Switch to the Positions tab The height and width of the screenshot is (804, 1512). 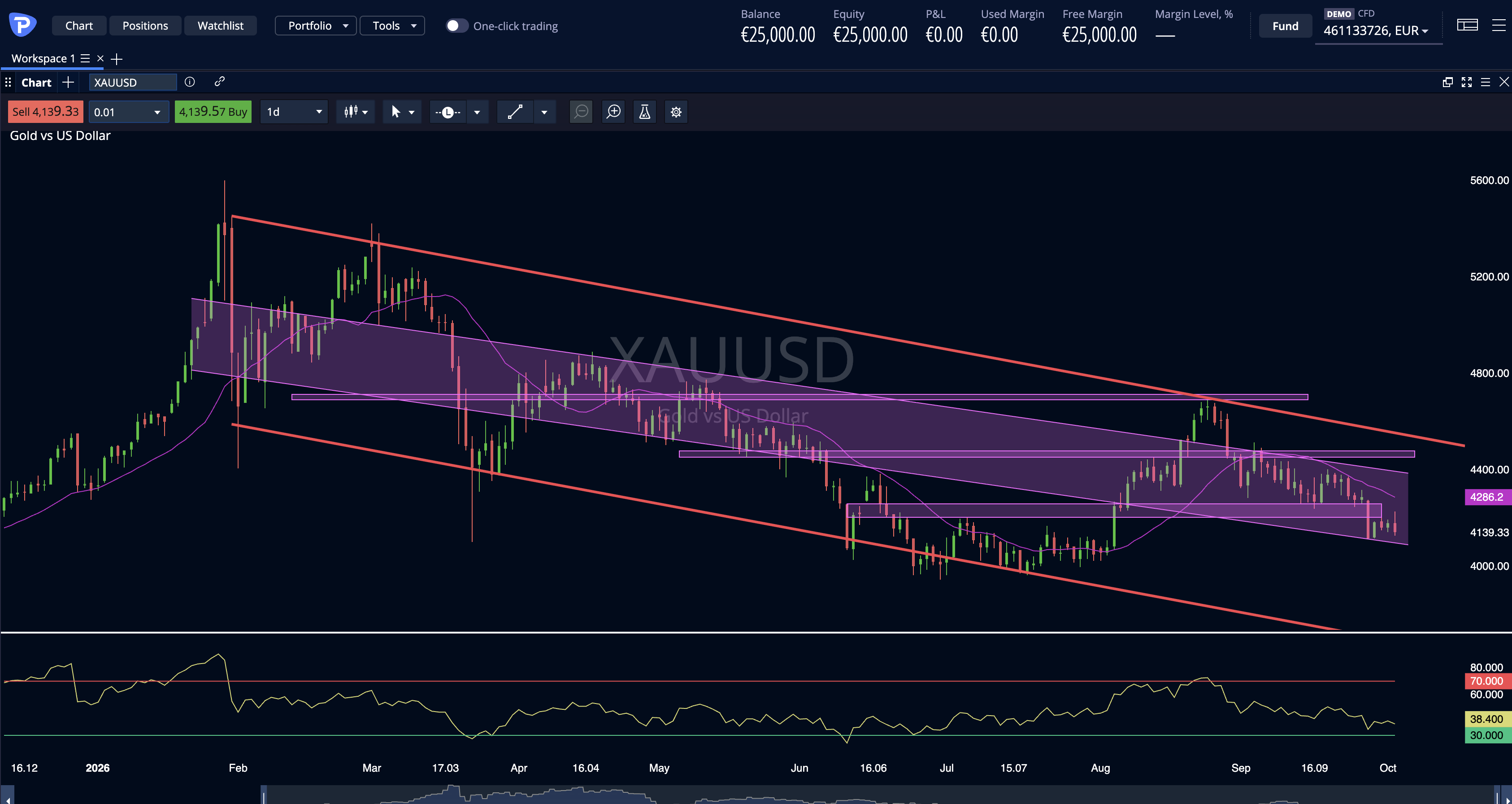click(145, 26)
